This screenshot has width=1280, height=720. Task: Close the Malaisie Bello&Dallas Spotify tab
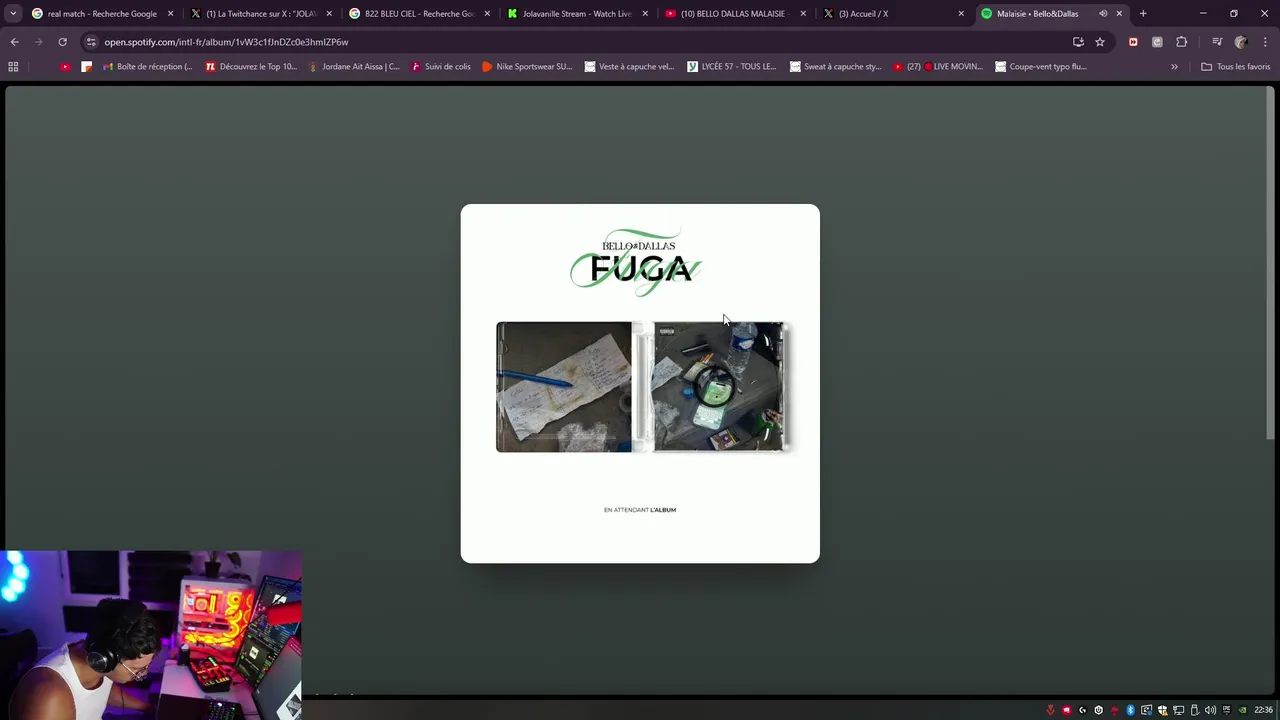[x=1119, y=14]
